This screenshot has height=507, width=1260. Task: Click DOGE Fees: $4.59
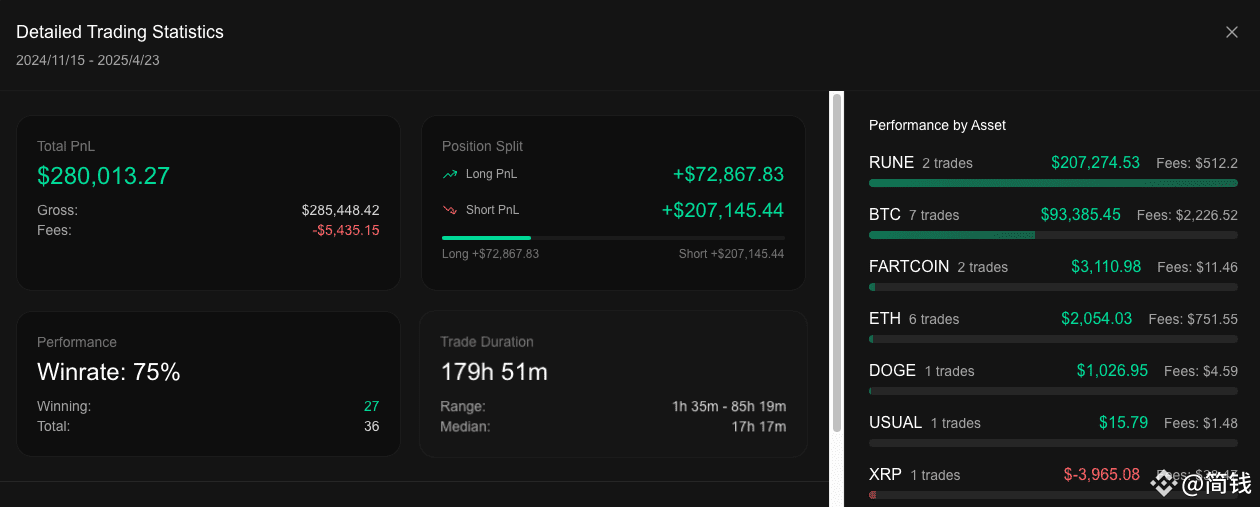(1201, 371)
